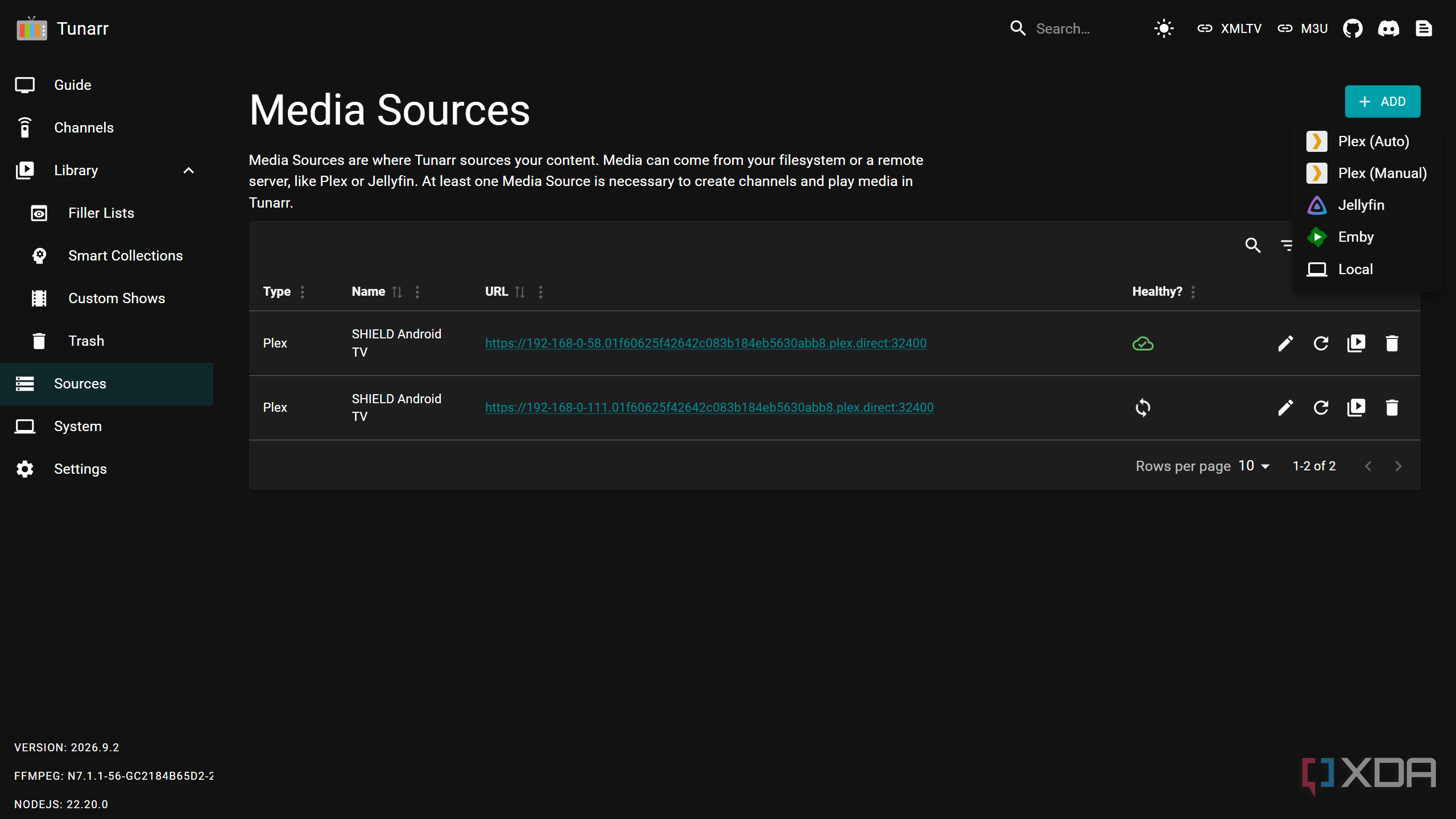The height and width of the screenshot is (819, 1456).
Task: Select Local from the add menu
Action: (1367, 269)
